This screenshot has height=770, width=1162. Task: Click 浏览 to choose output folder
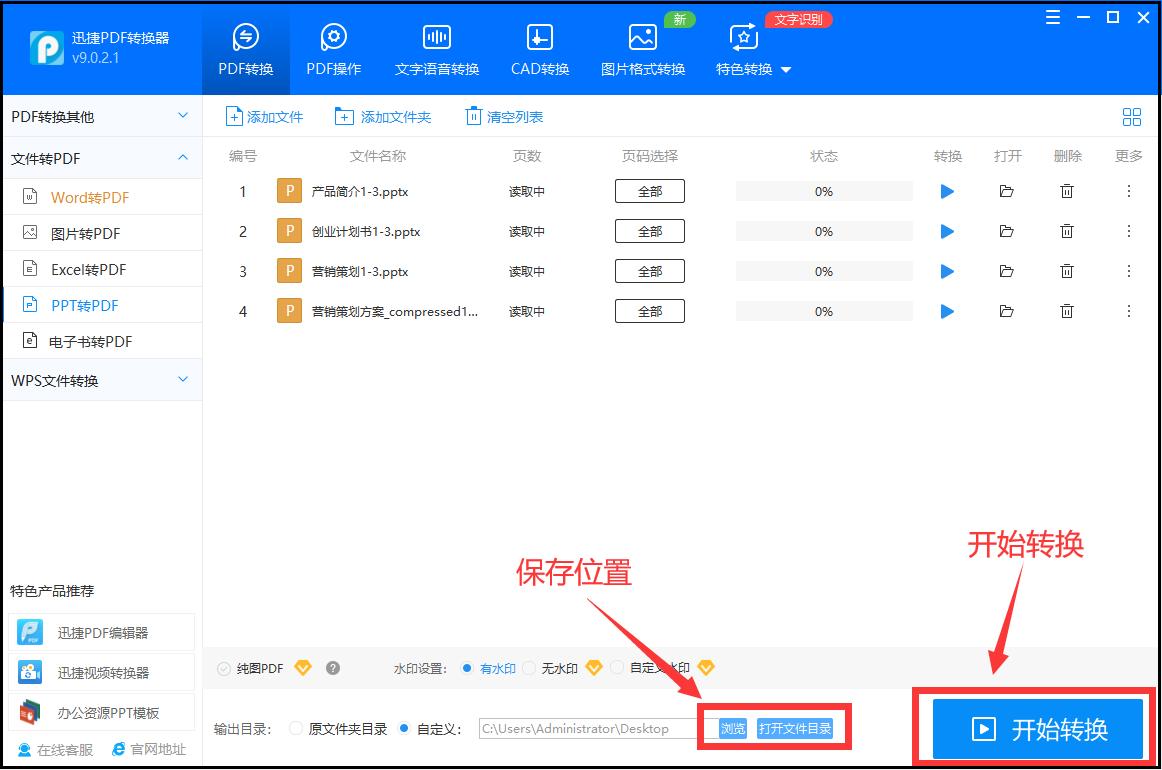click(x=732, y=729)
